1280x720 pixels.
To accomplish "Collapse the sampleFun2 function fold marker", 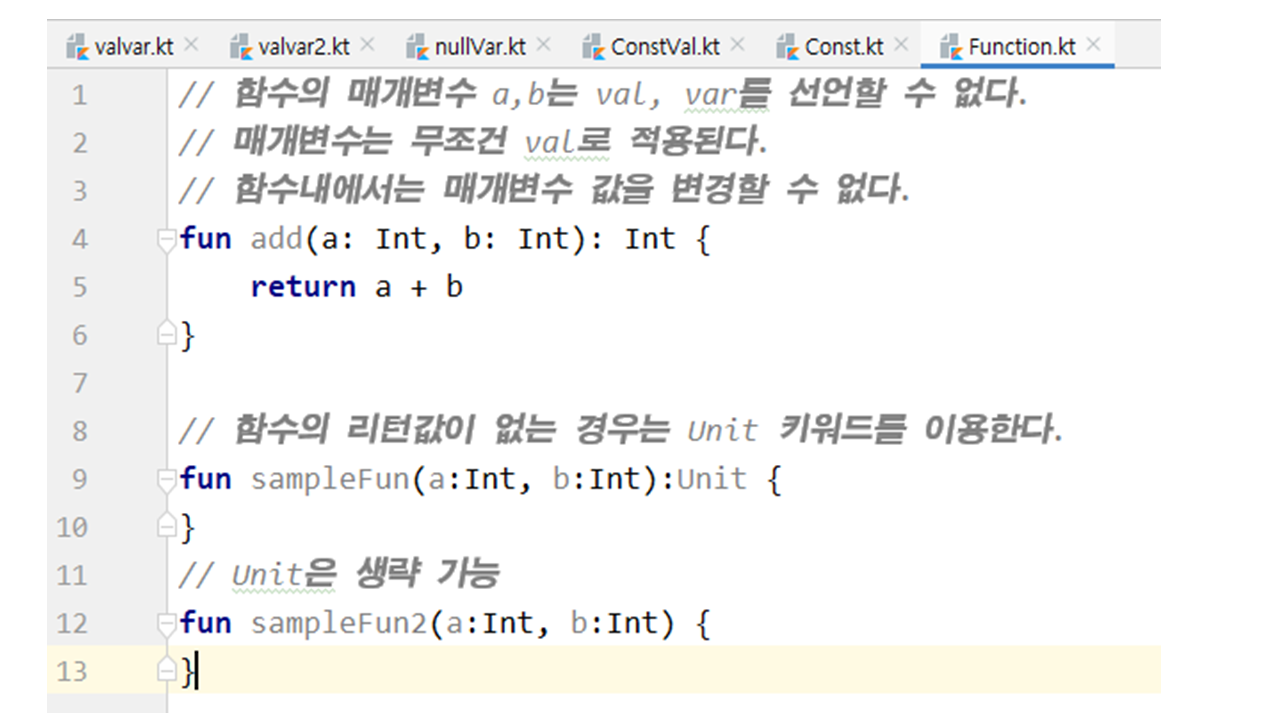I will 167,623.
